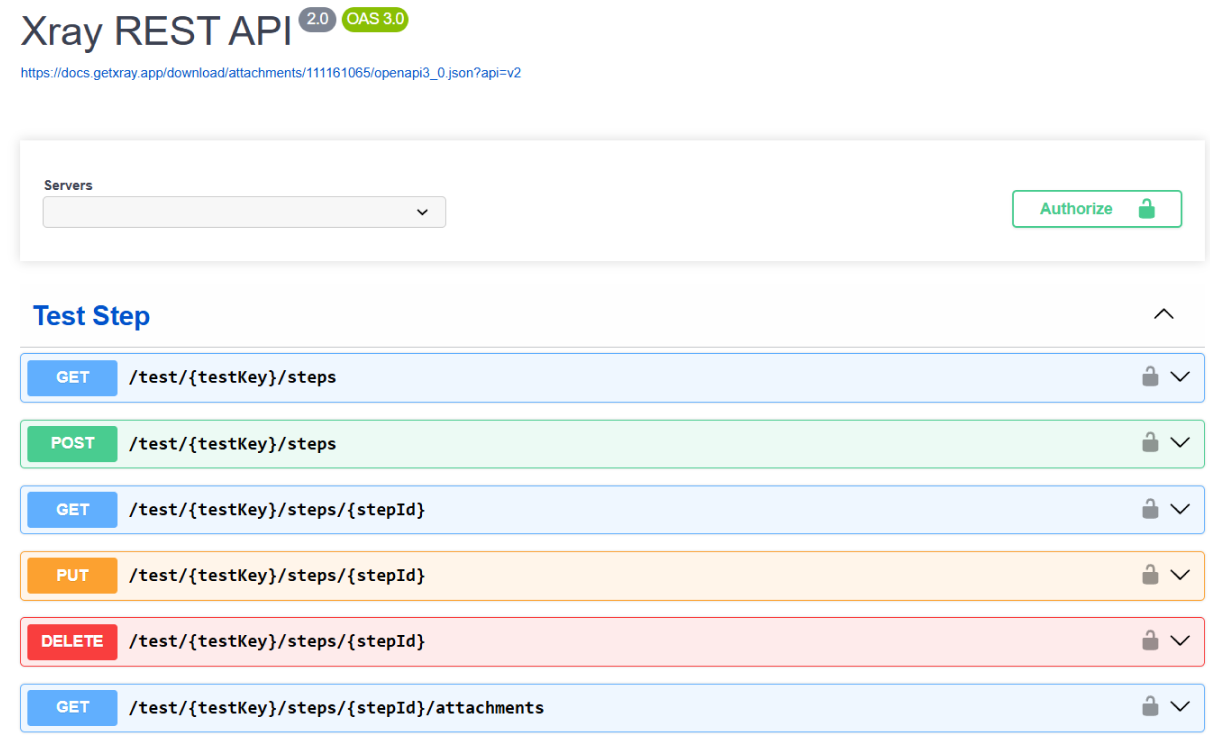Screen dimensions: 1210x735
Task: Click the POST method badge
Action: [72, 443]
